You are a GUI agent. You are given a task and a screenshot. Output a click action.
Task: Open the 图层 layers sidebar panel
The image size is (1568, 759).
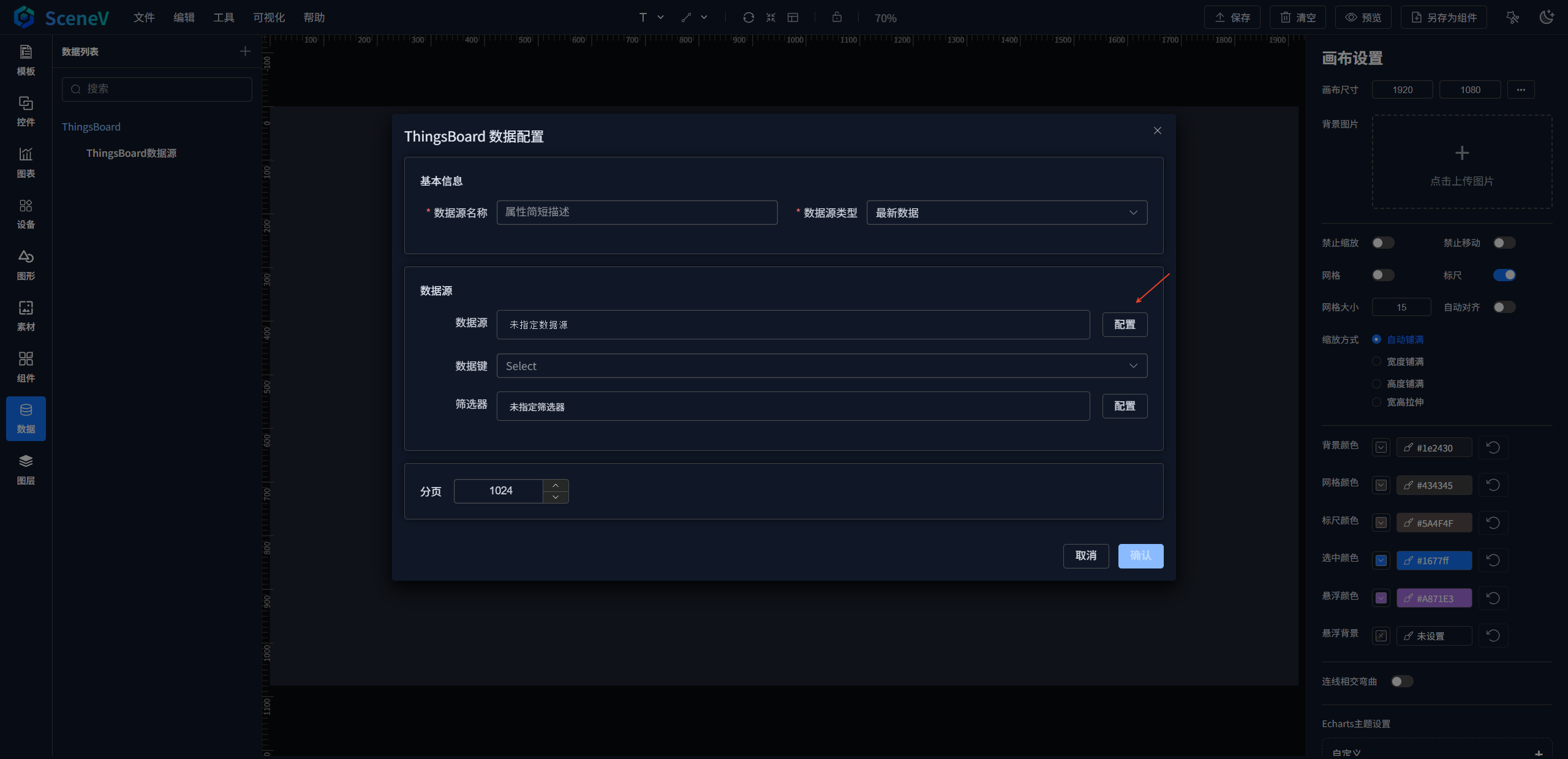26,470
